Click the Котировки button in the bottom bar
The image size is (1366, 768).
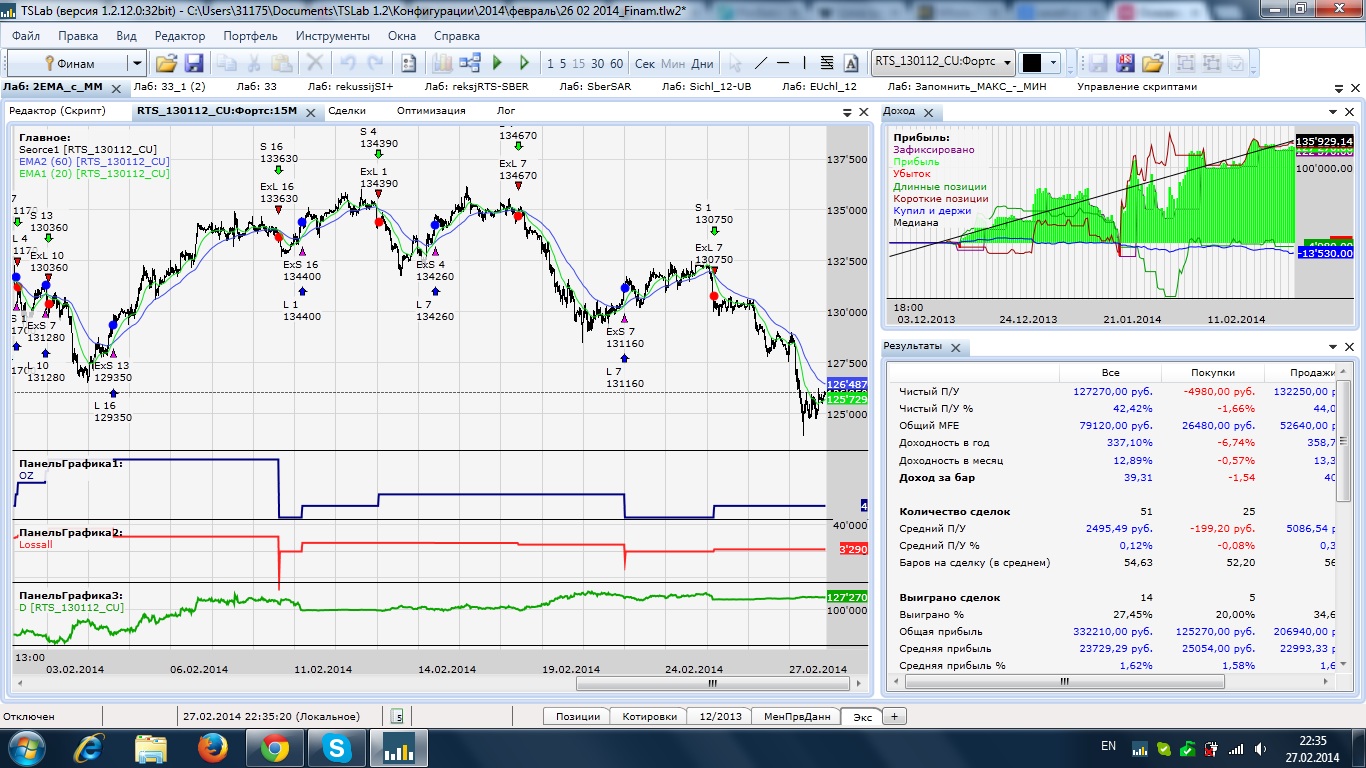(x=649, y=716)
